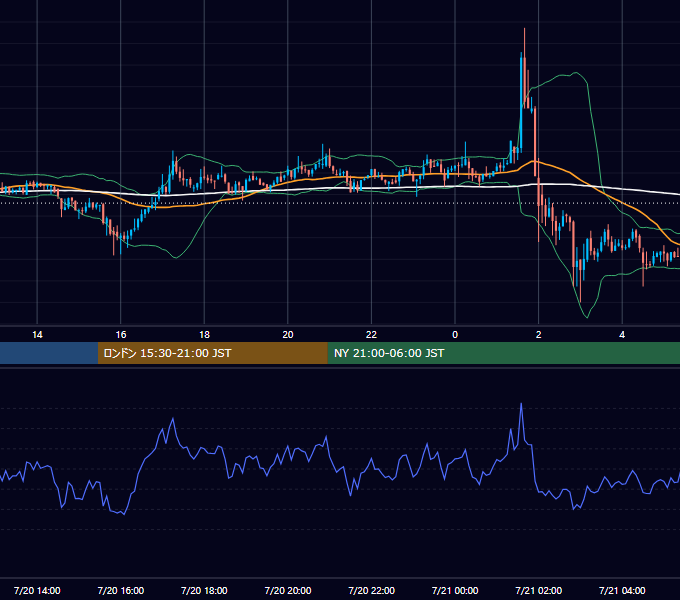Click the oscillator's highest peak near 7/21 02:00
Image resolution: width=680 pixels, height=600 pixels.
tap(521, 404)
